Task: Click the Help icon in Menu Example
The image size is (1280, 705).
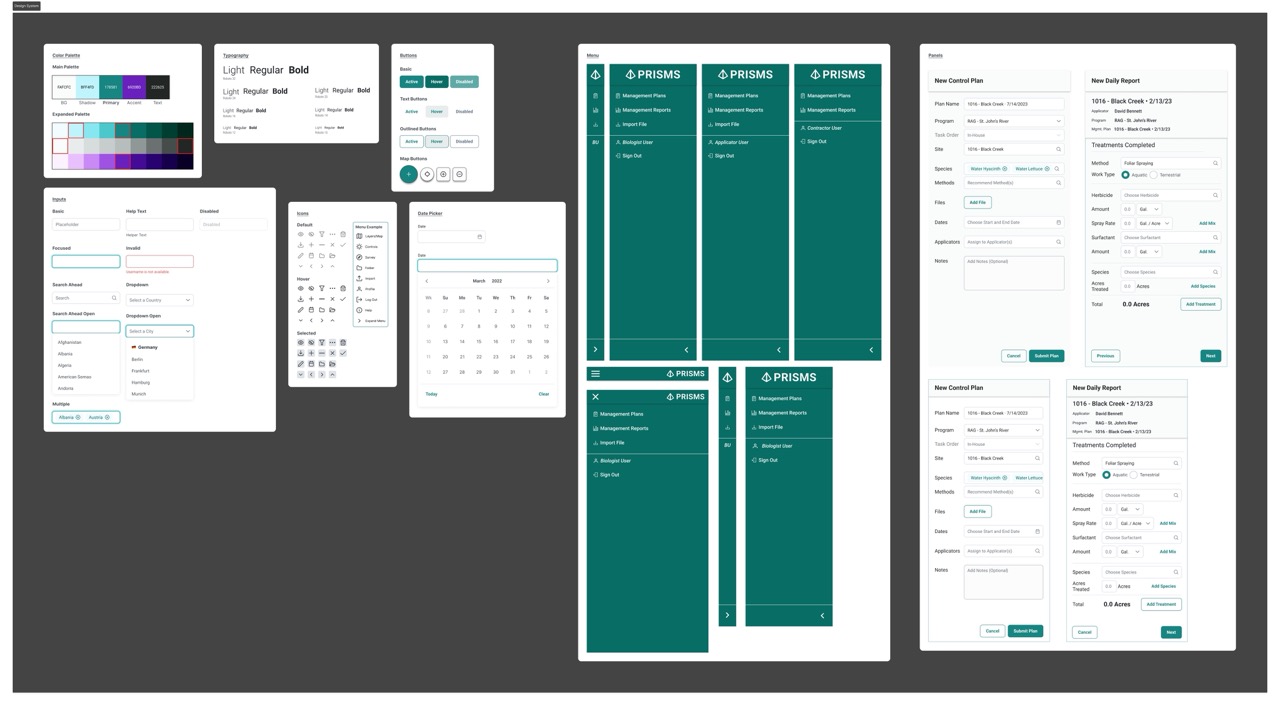Action: coord(359,310)
